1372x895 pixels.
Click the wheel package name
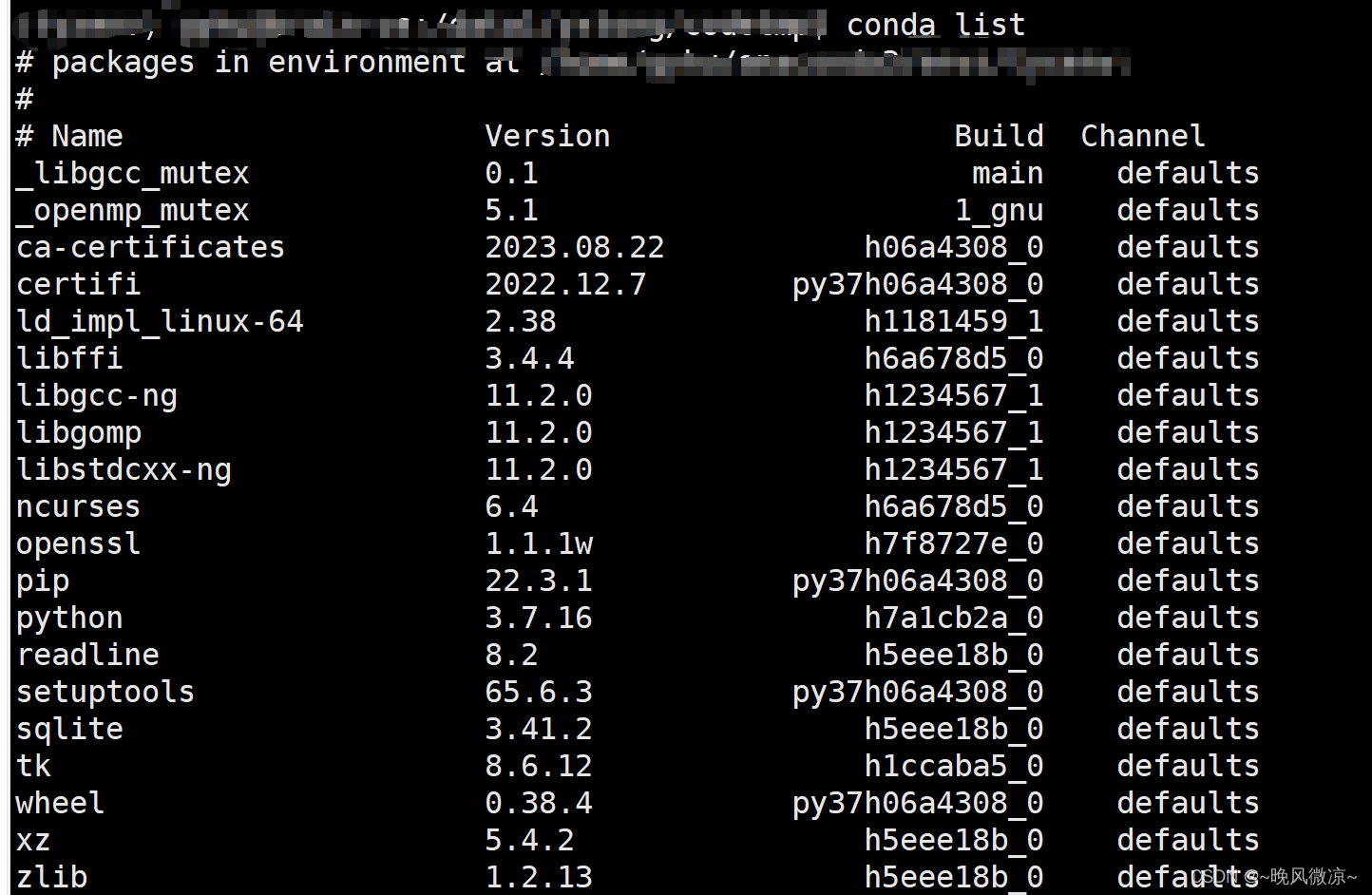coord(61,803)
